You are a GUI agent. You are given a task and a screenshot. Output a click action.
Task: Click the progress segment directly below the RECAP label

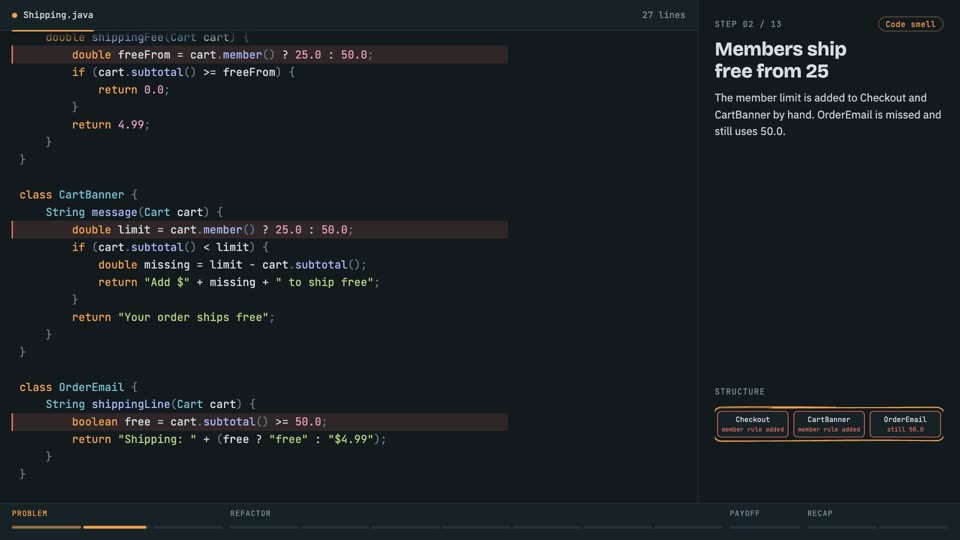[841, 527]
